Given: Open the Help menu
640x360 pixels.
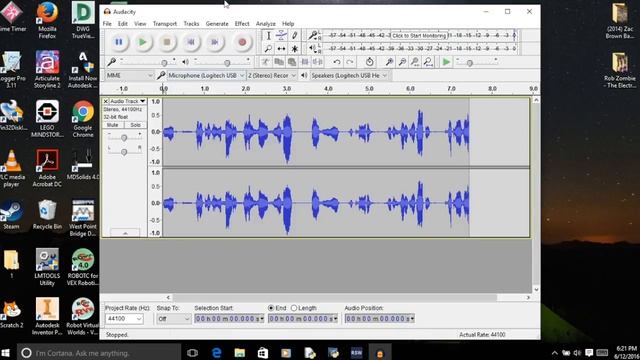Looking at the screenshot, I should coord(288,24).
